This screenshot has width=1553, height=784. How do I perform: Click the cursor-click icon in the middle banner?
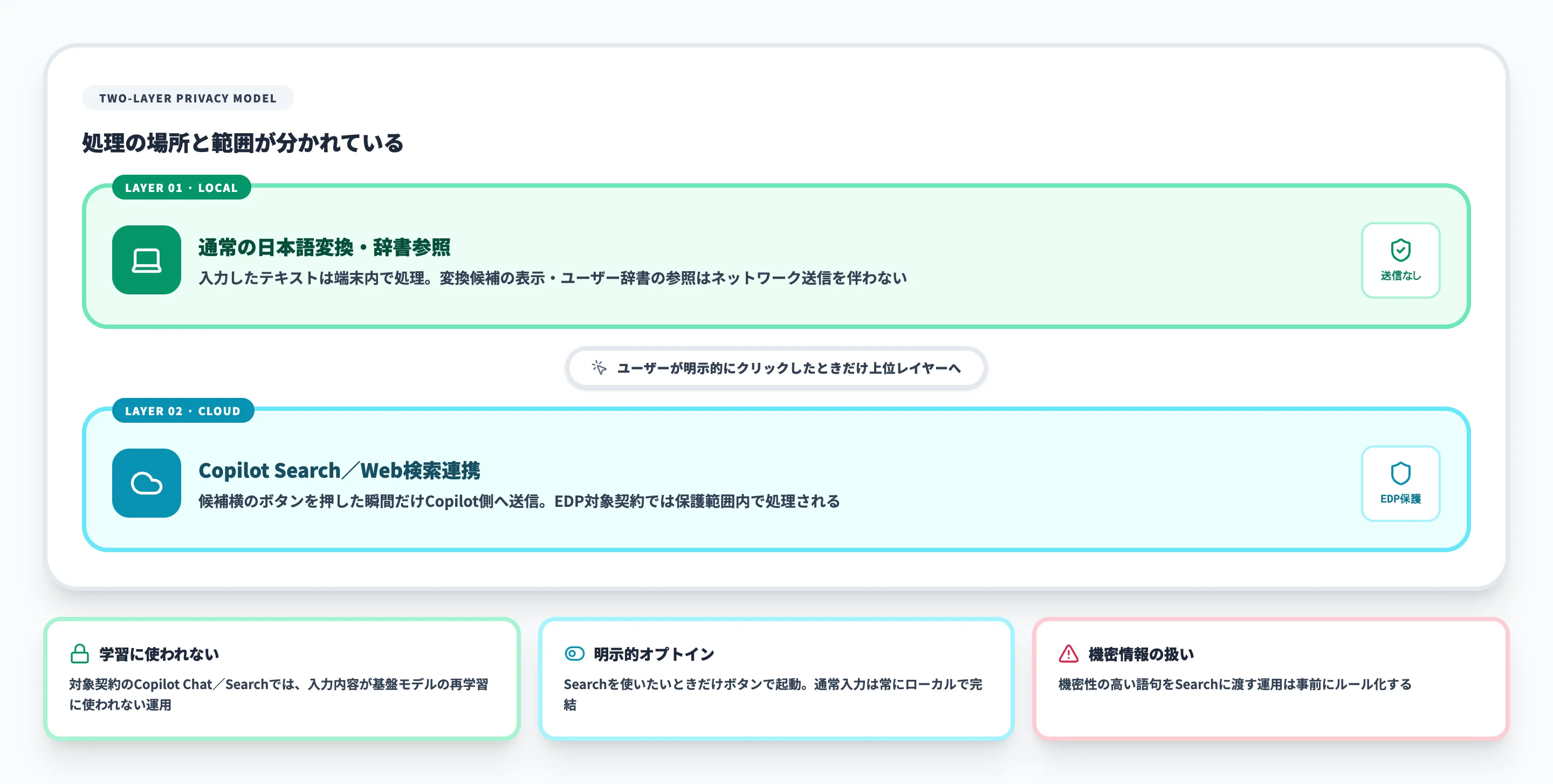click(598, 368)
